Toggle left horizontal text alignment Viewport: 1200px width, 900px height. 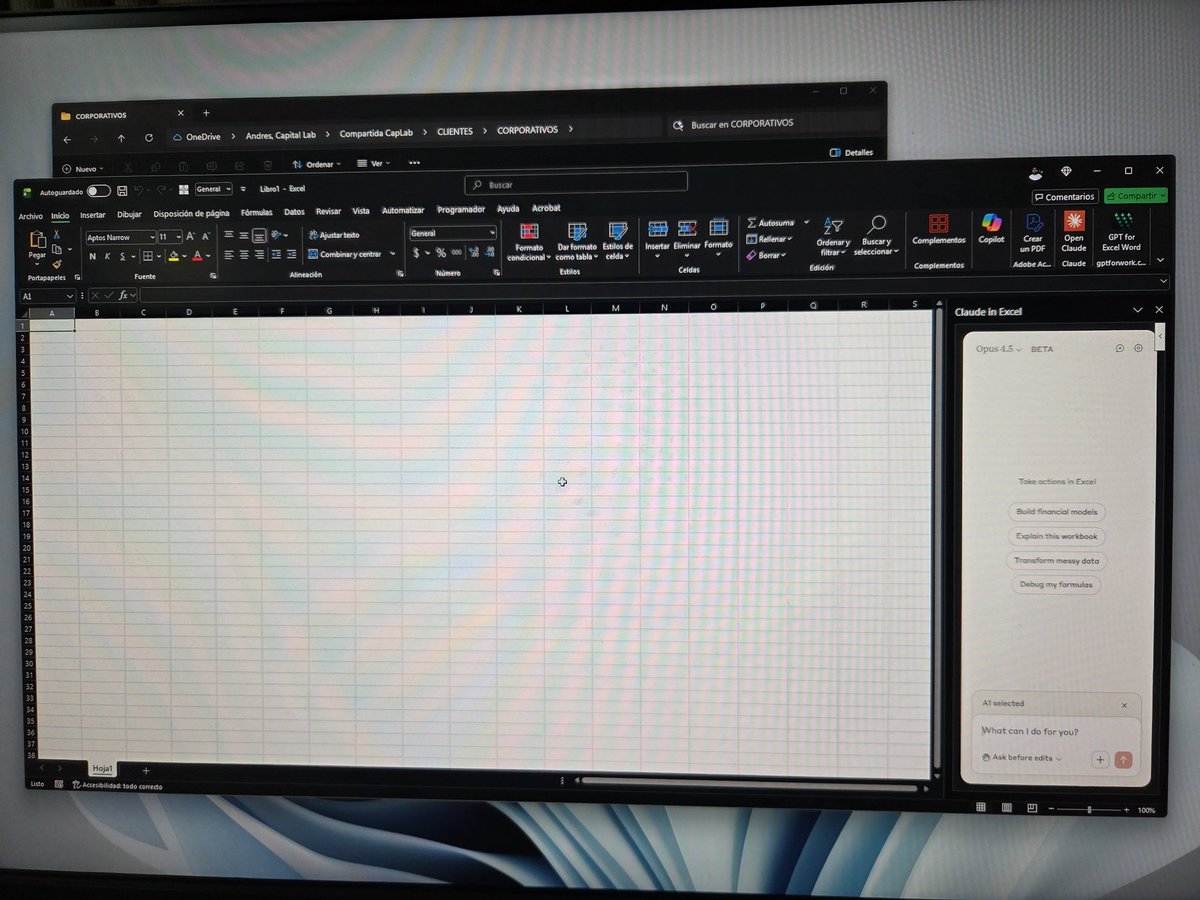coord(228,255)
